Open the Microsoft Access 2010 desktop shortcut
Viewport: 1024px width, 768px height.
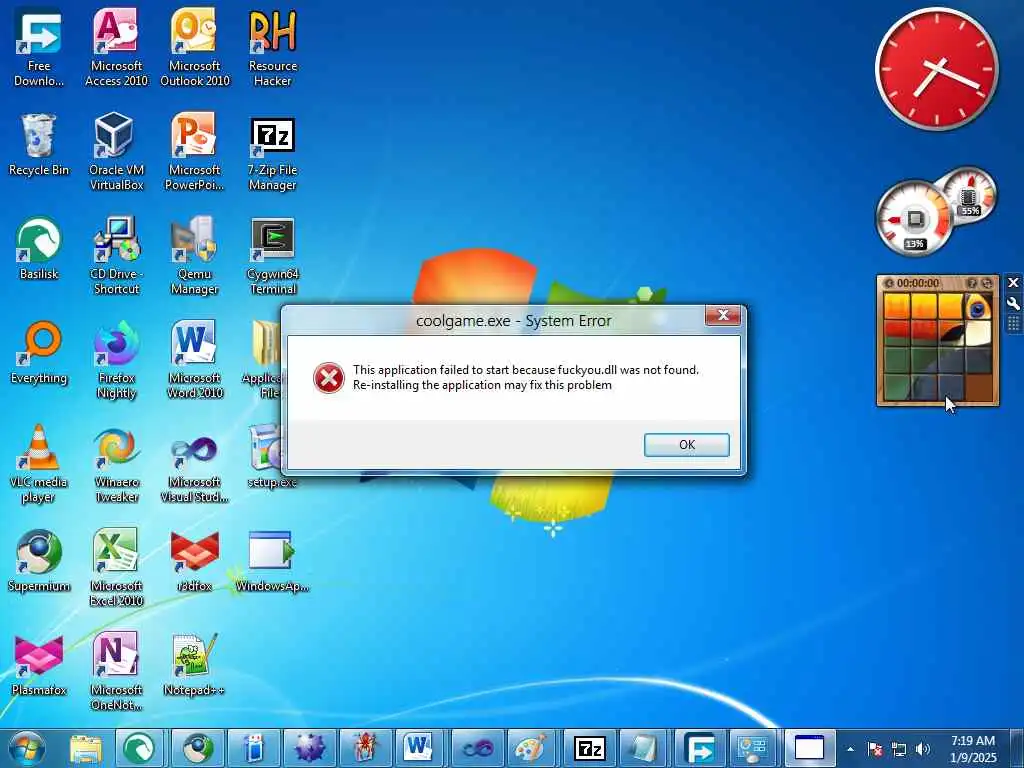click(x=116, y=49)
